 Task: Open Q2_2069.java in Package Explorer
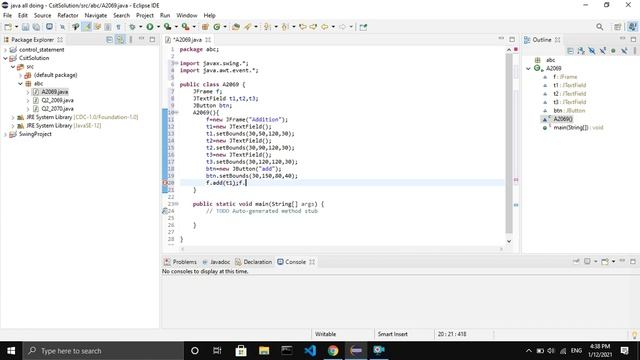click(57, 100)
